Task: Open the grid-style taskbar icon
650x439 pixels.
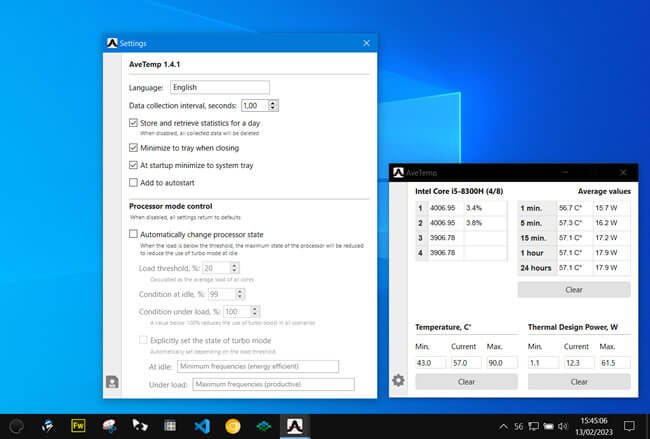Action: coord(170,426)
